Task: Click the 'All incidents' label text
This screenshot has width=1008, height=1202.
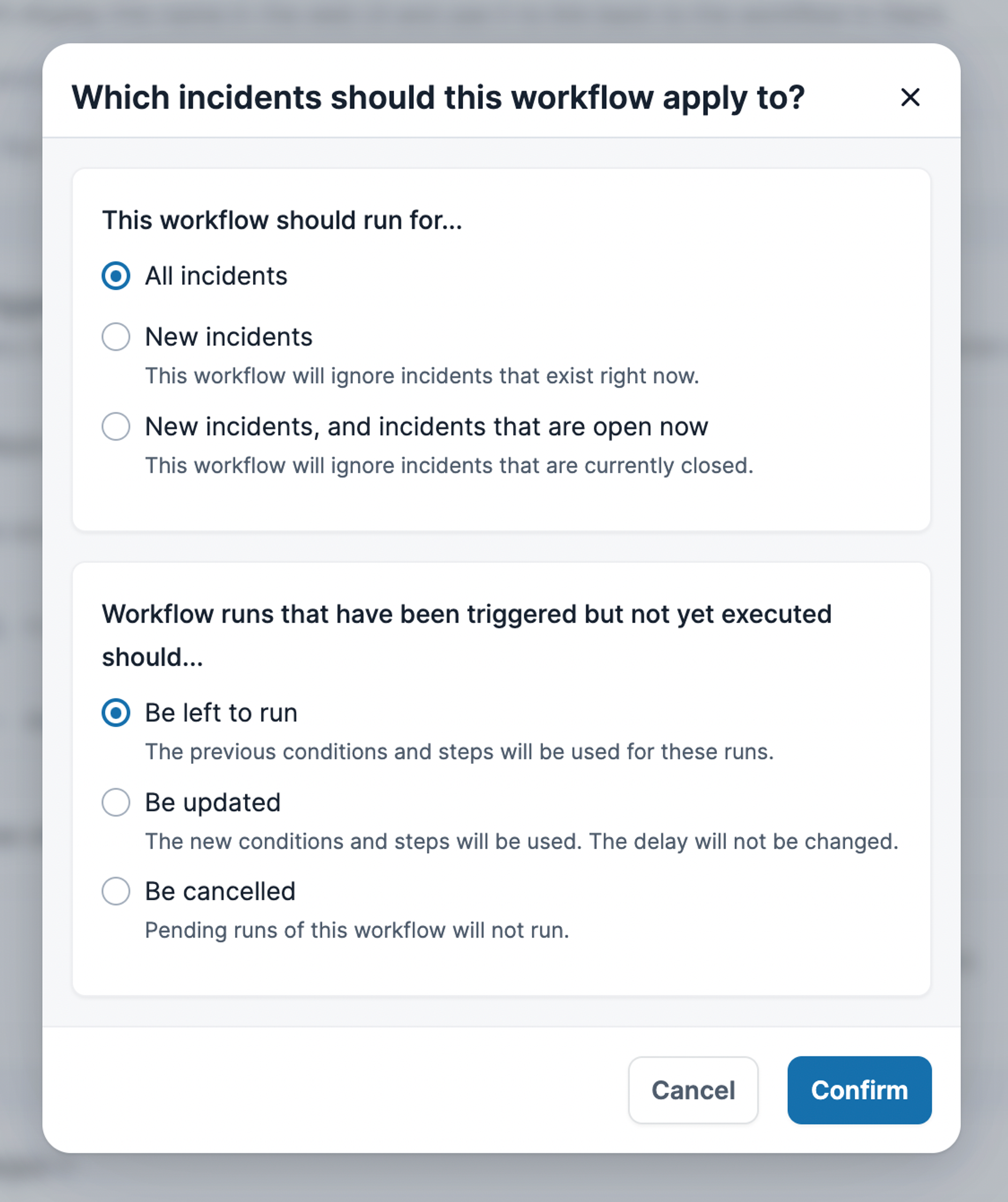Action: (x=216, y=276)
